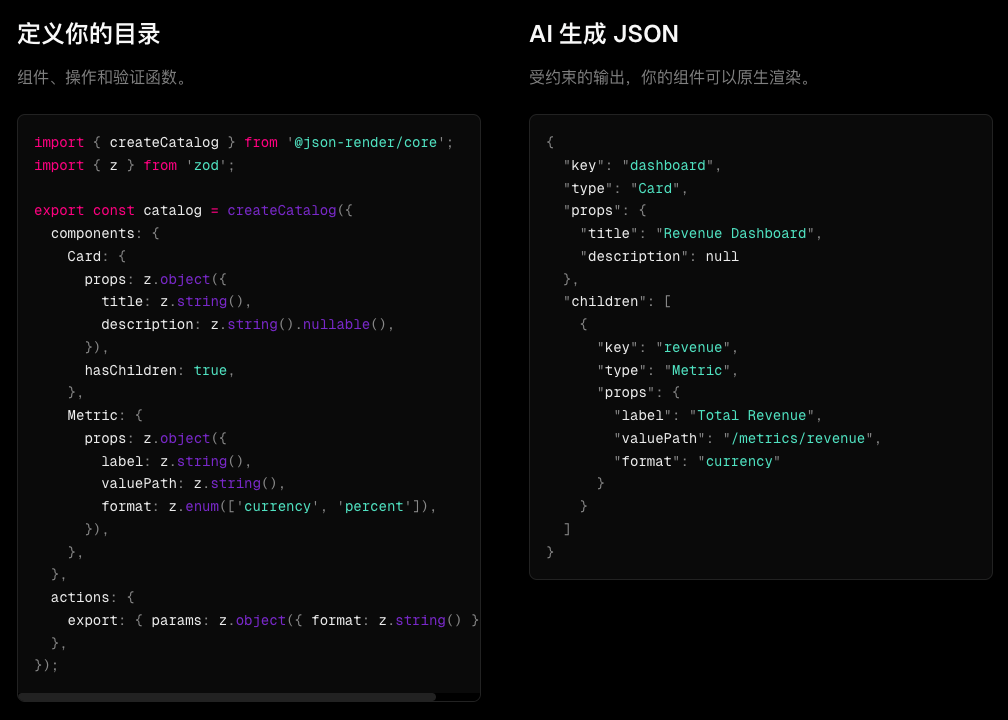The height and width of the screenshot is (720, 1008).
Task: Click the left code block's horizontal scrollbar
Action: point(227,696)
